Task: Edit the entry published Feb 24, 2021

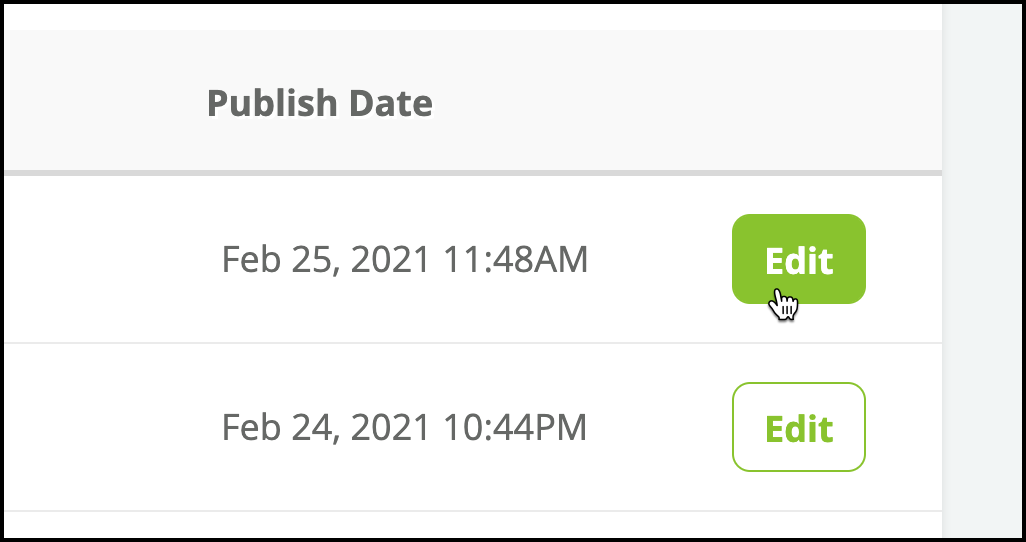Action: pos(798,427)
